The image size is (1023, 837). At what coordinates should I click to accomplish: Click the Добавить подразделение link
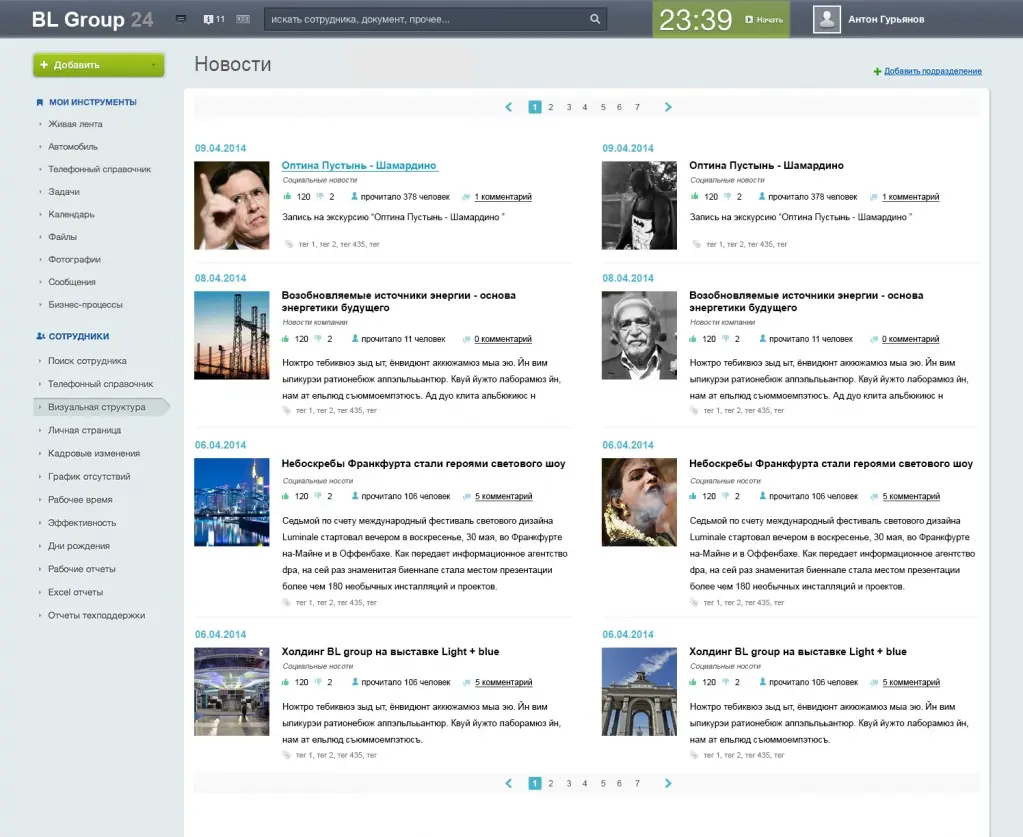coord(932,71)
